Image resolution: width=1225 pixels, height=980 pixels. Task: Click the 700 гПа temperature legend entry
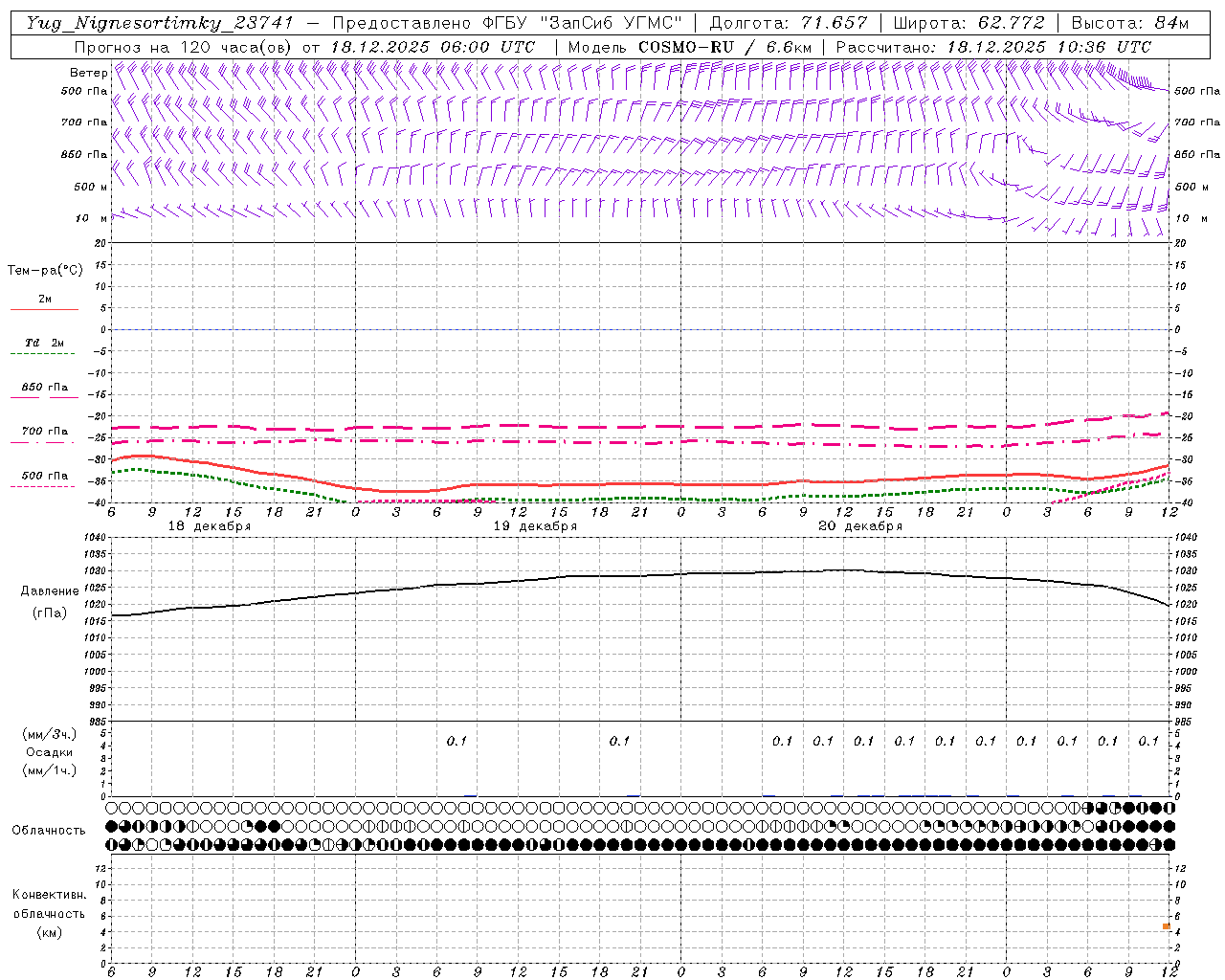click(x=45, y=432)
